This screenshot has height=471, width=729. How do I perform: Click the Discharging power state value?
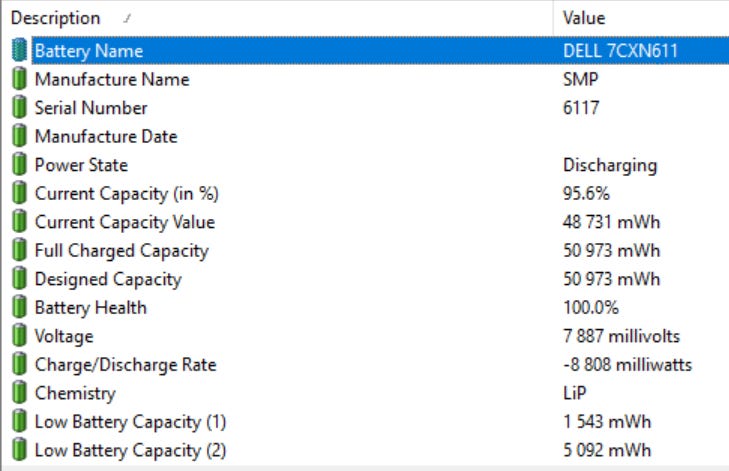[x=610, y=165]
